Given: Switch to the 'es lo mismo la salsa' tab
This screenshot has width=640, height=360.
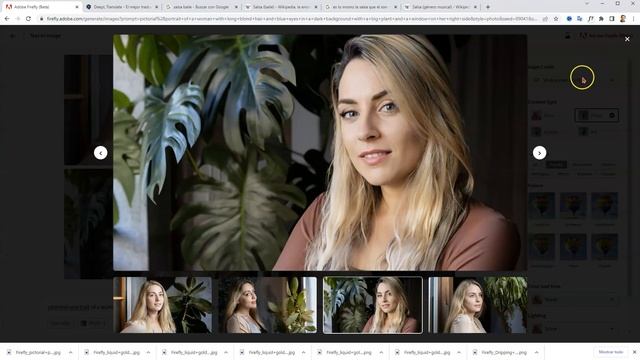Looking at the screenshot, I should click(x=361, y=7).
